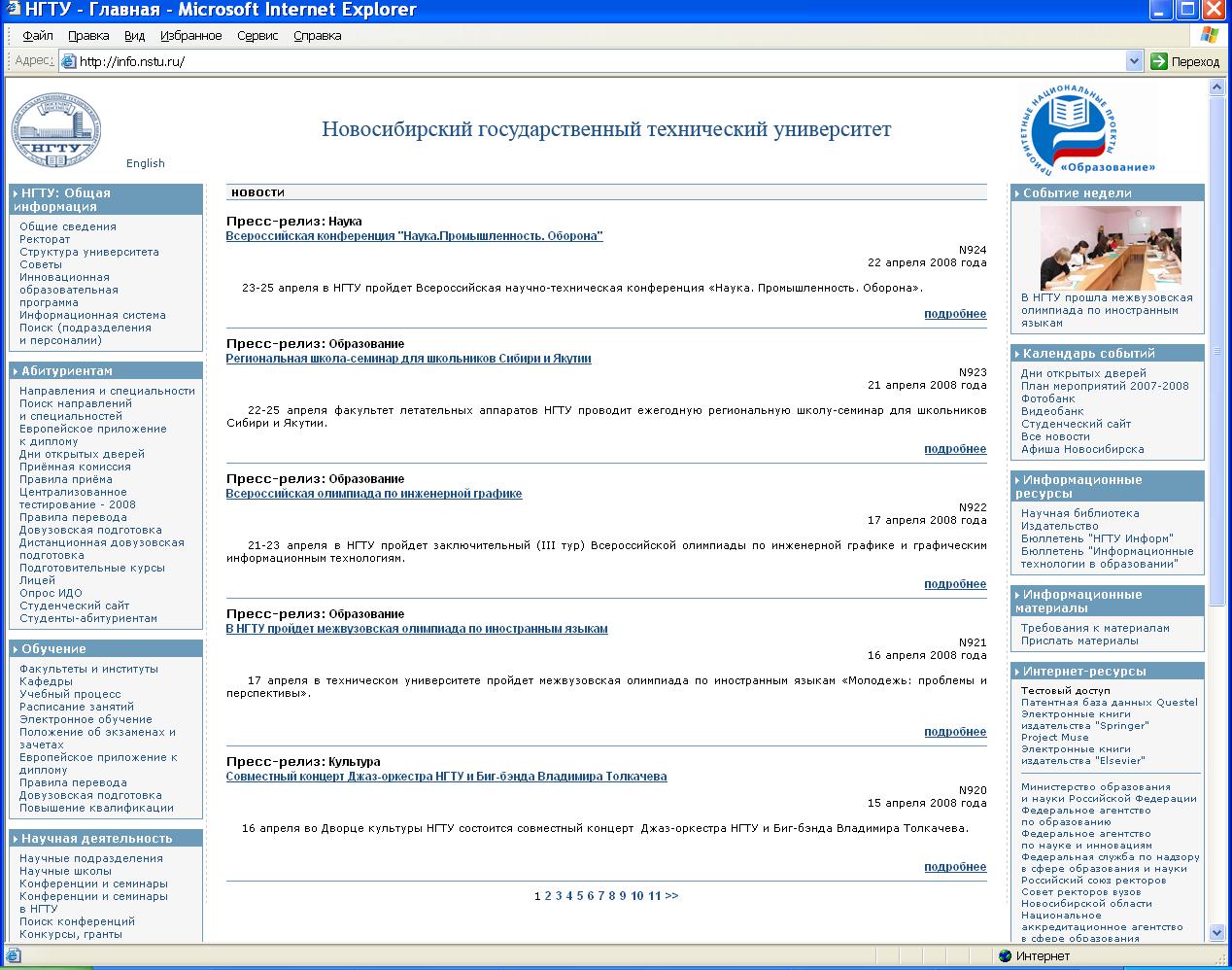Open the Региональная школа-семинар article link

(x=409, y=359)
